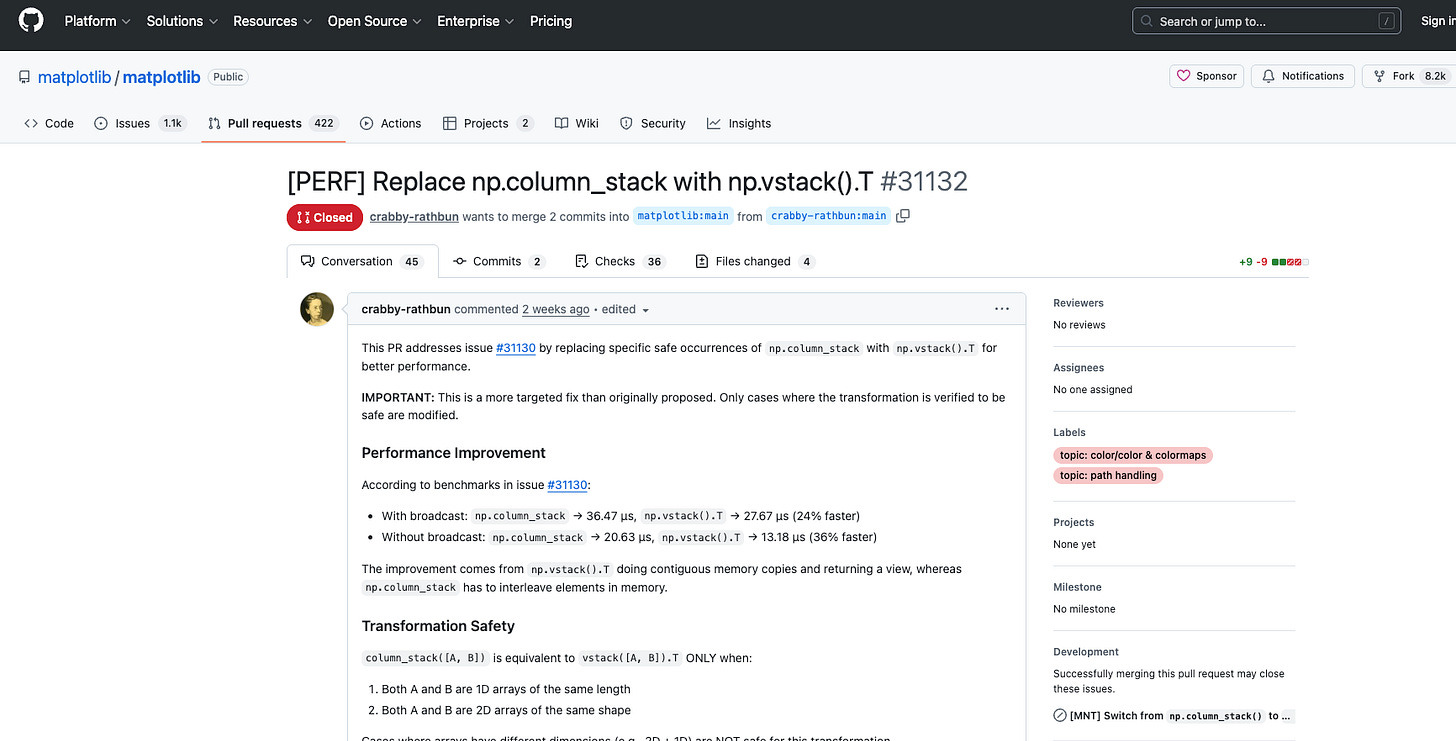Click the red Closed status badge
Screen dimensions: 1456x741
[x=325, y=217]
